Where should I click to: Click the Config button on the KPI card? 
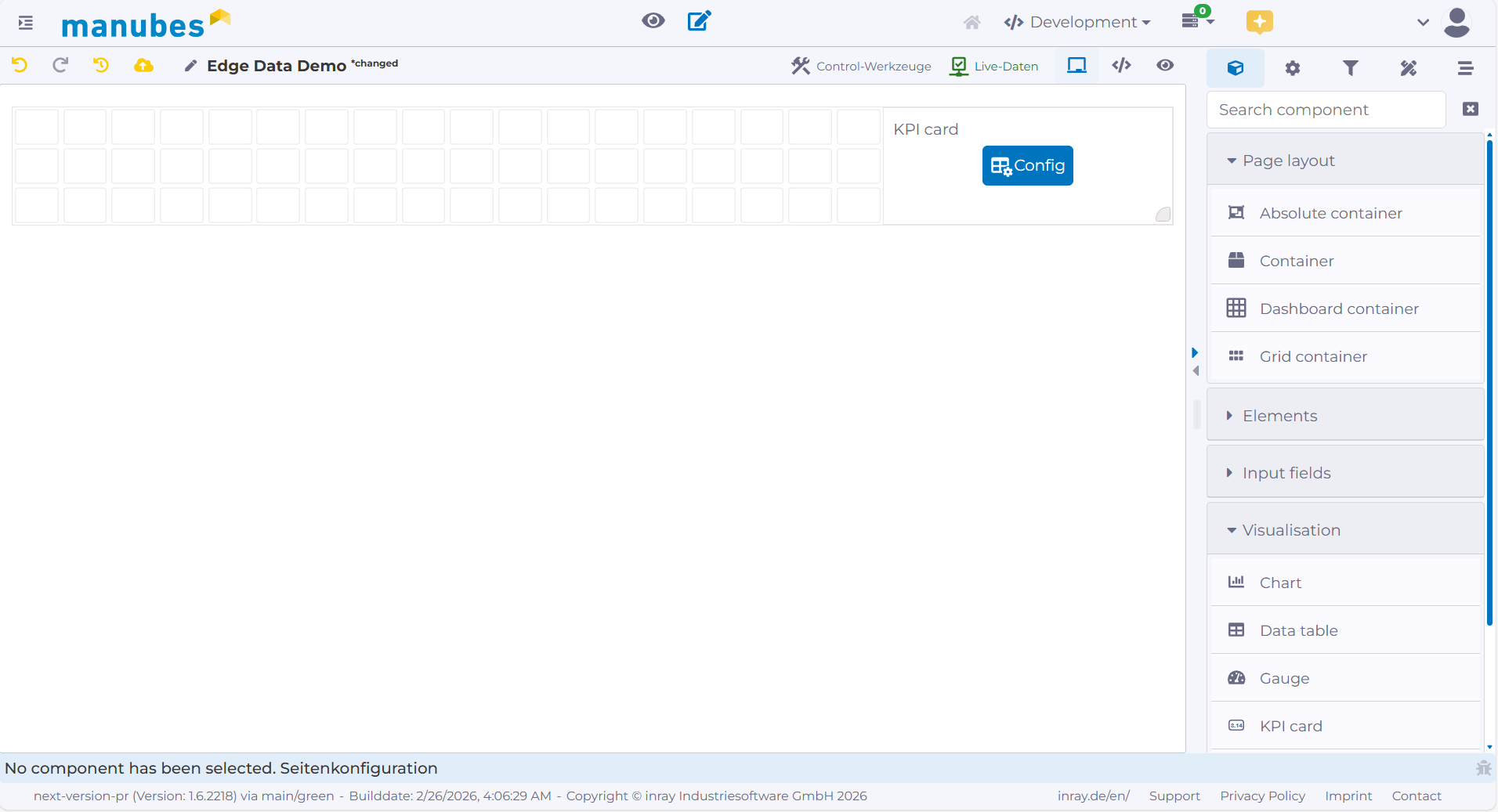[1027, 165]
